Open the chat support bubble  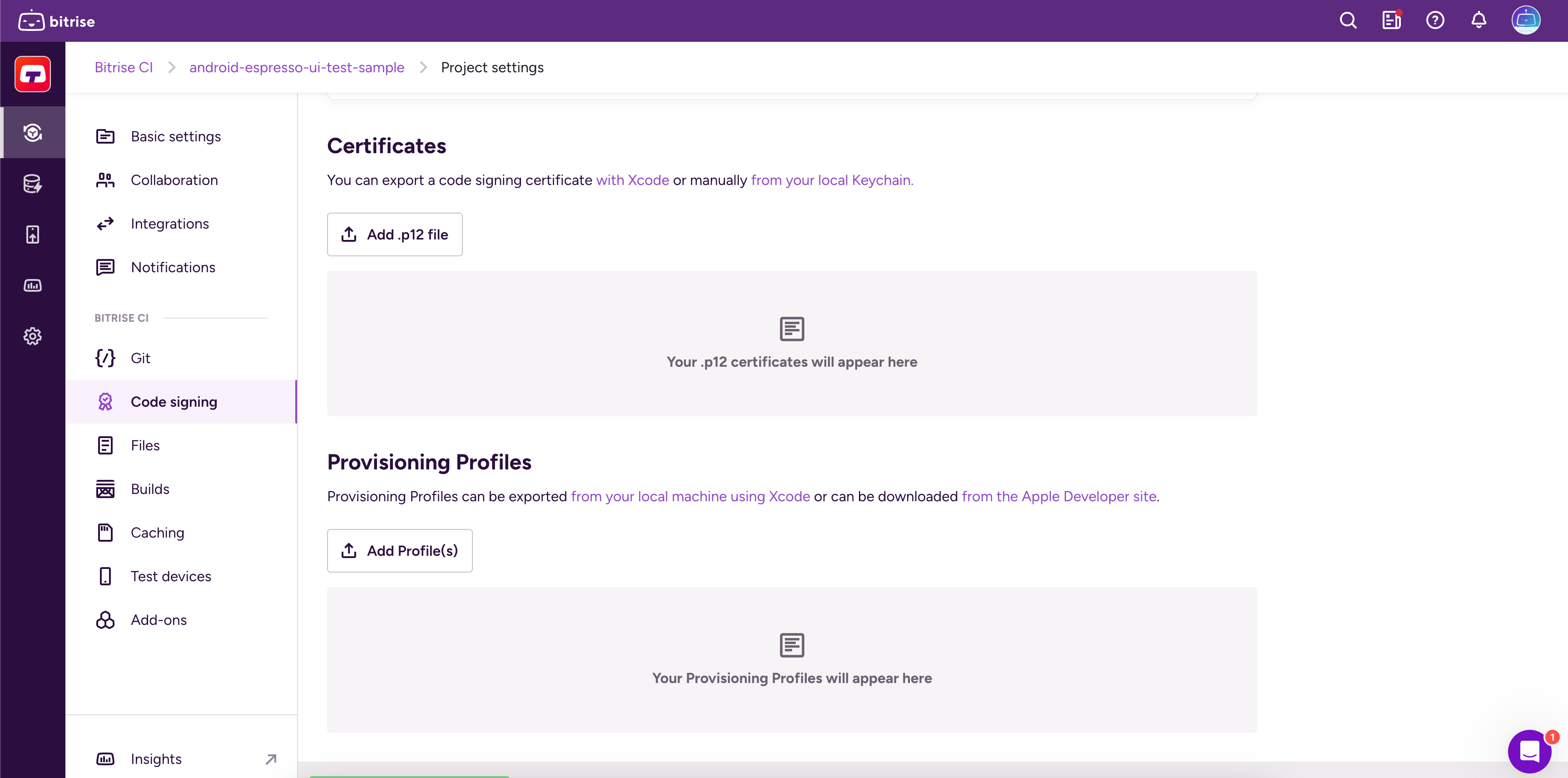point(1529,751)
